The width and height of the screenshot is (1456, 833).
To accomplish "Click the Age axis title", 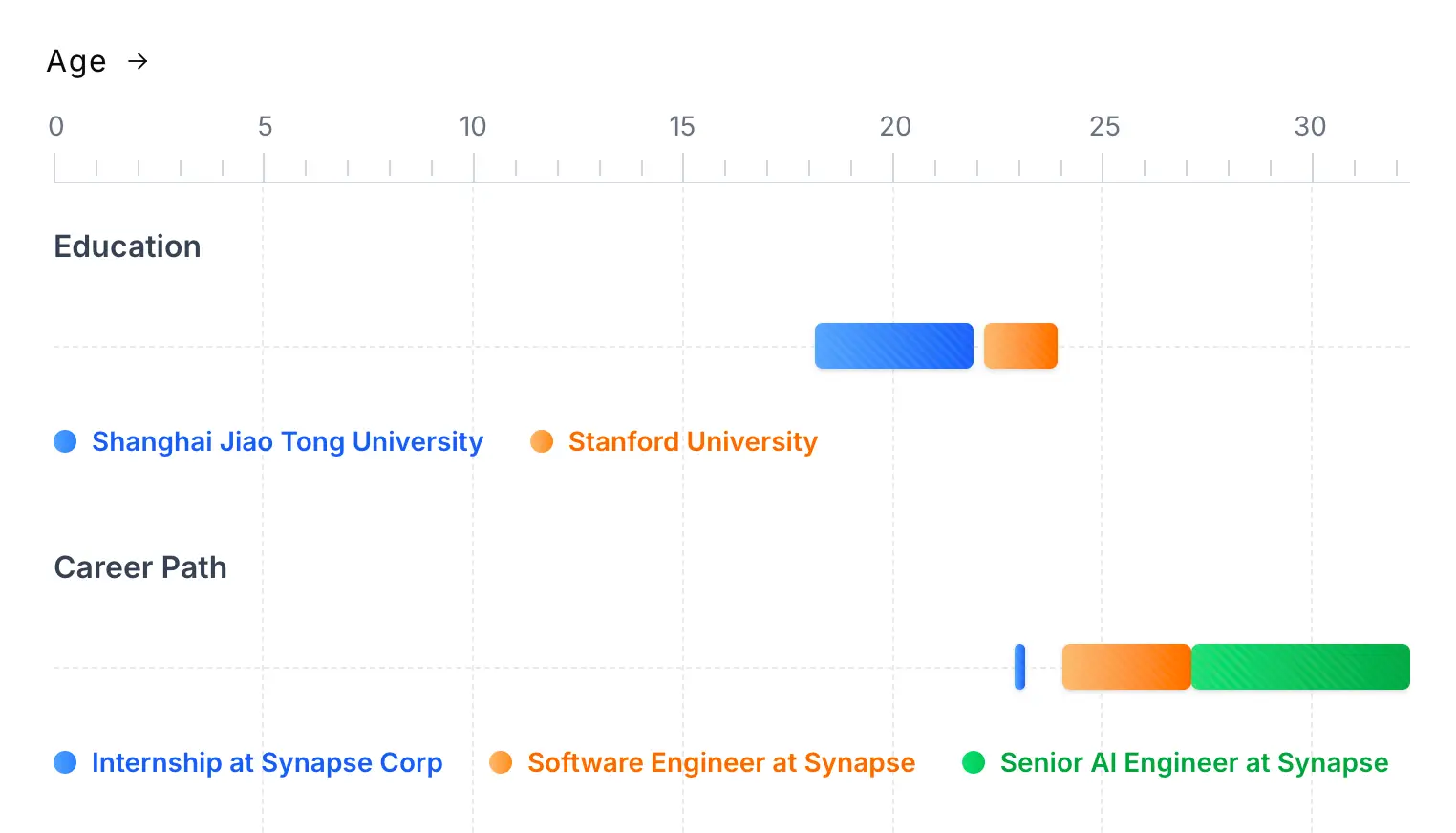I will pos(76,62).
